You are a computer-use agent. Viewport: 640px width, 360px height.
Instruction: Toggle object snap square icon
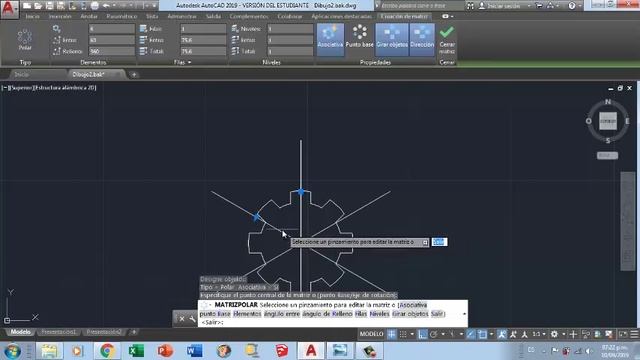[x=482, y=334]
